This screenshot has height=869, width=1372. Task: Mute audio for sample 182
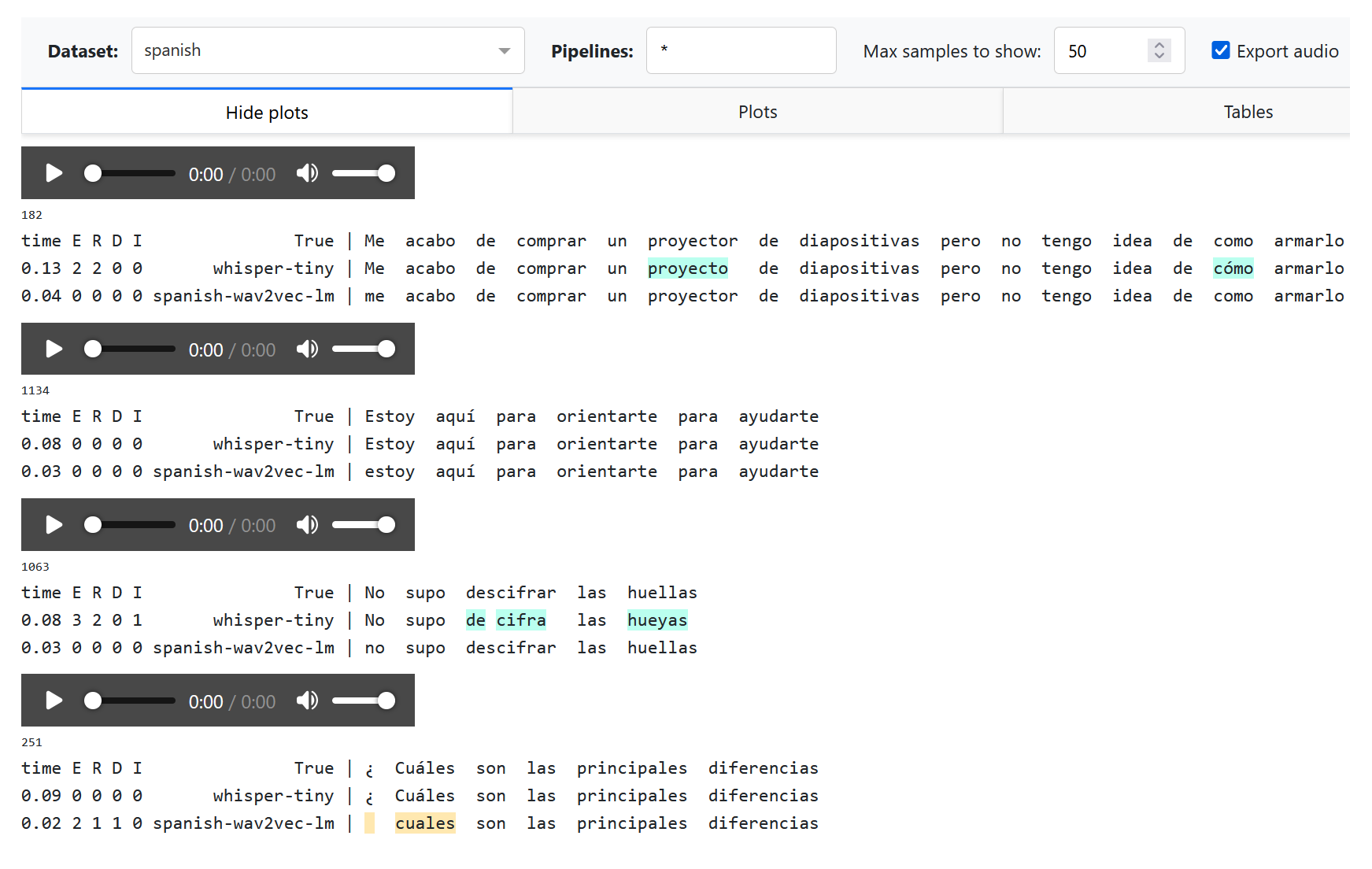point(308,173)
